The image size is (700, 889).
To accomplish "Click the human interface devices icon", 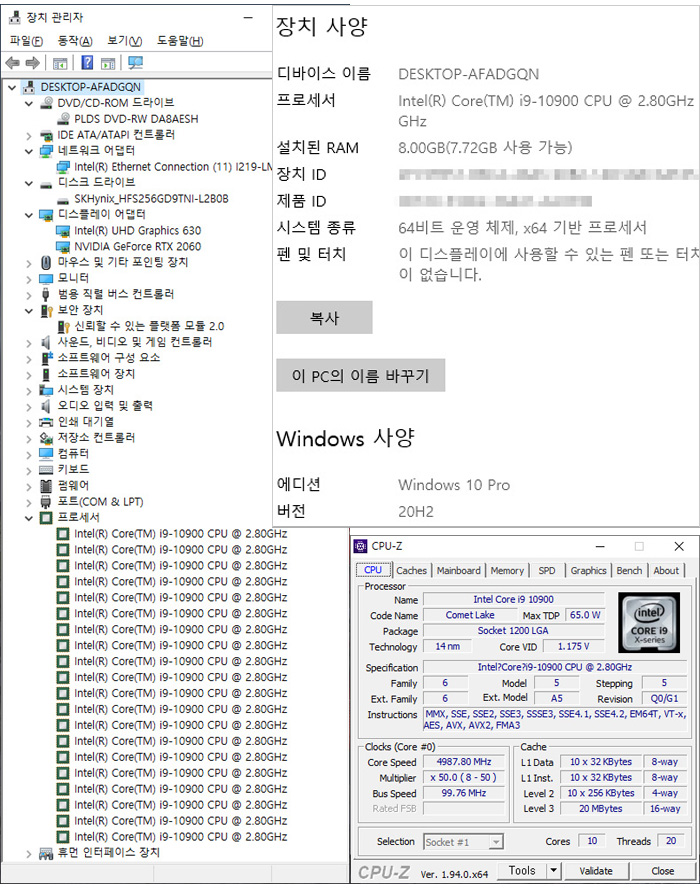I will pos(46,853).
